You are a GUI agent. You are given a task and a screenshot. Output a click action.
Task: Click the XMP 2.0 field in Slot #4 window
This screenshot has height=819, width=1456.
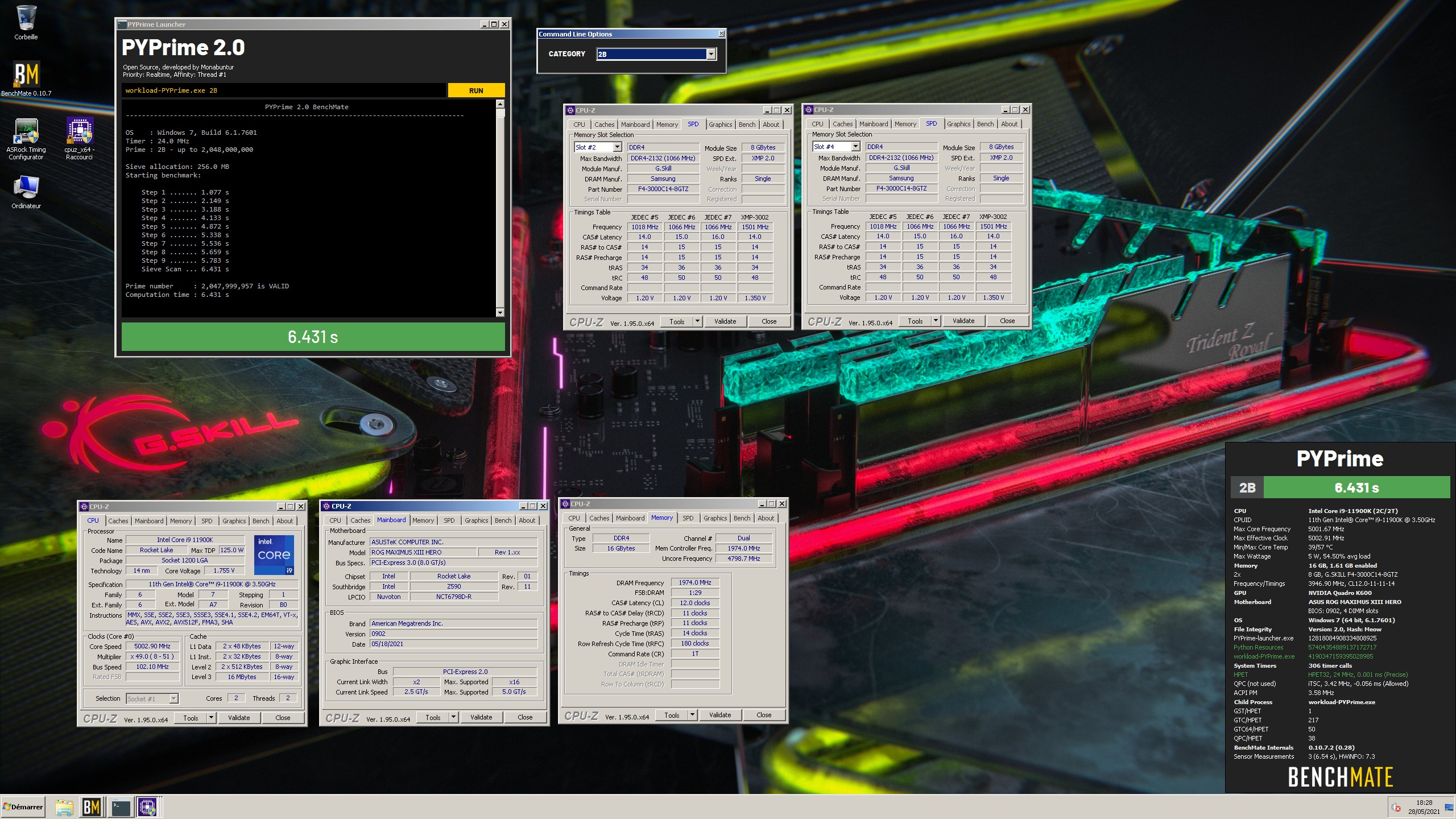[x=1001, y=158]
